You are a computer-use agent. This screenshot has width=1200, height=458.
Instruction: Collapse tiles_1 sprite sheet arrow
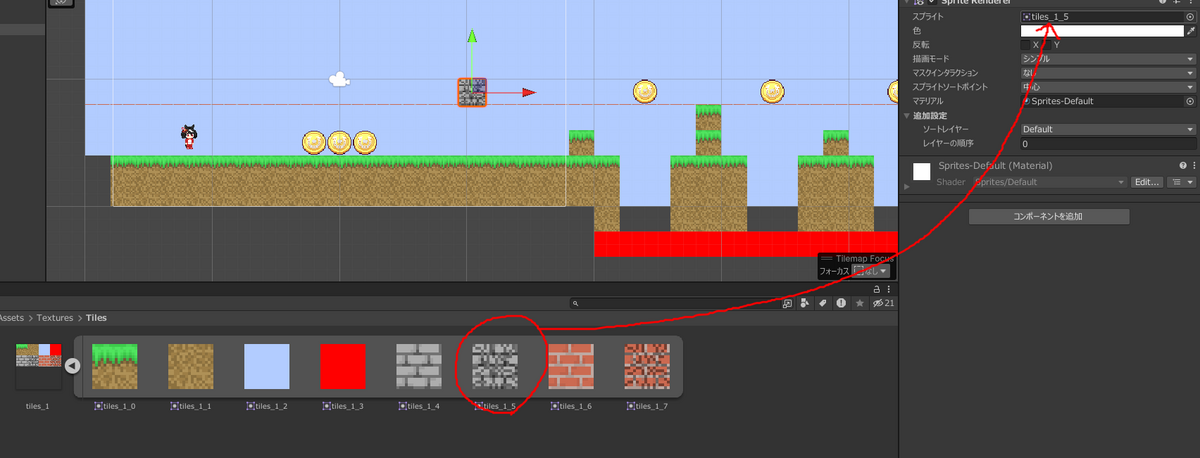coord(72,366)
